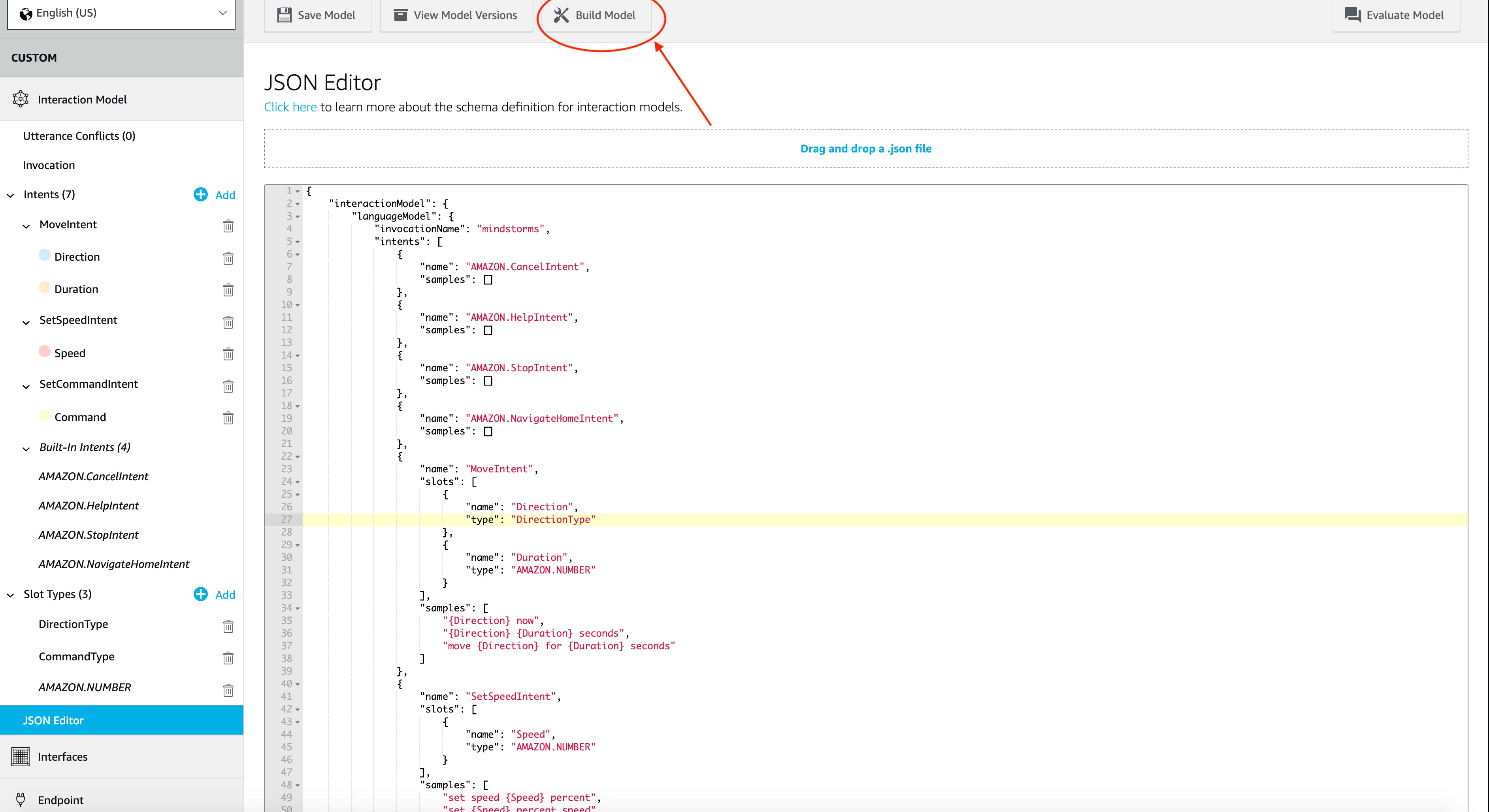Click the Save Model button

(317, 15)
